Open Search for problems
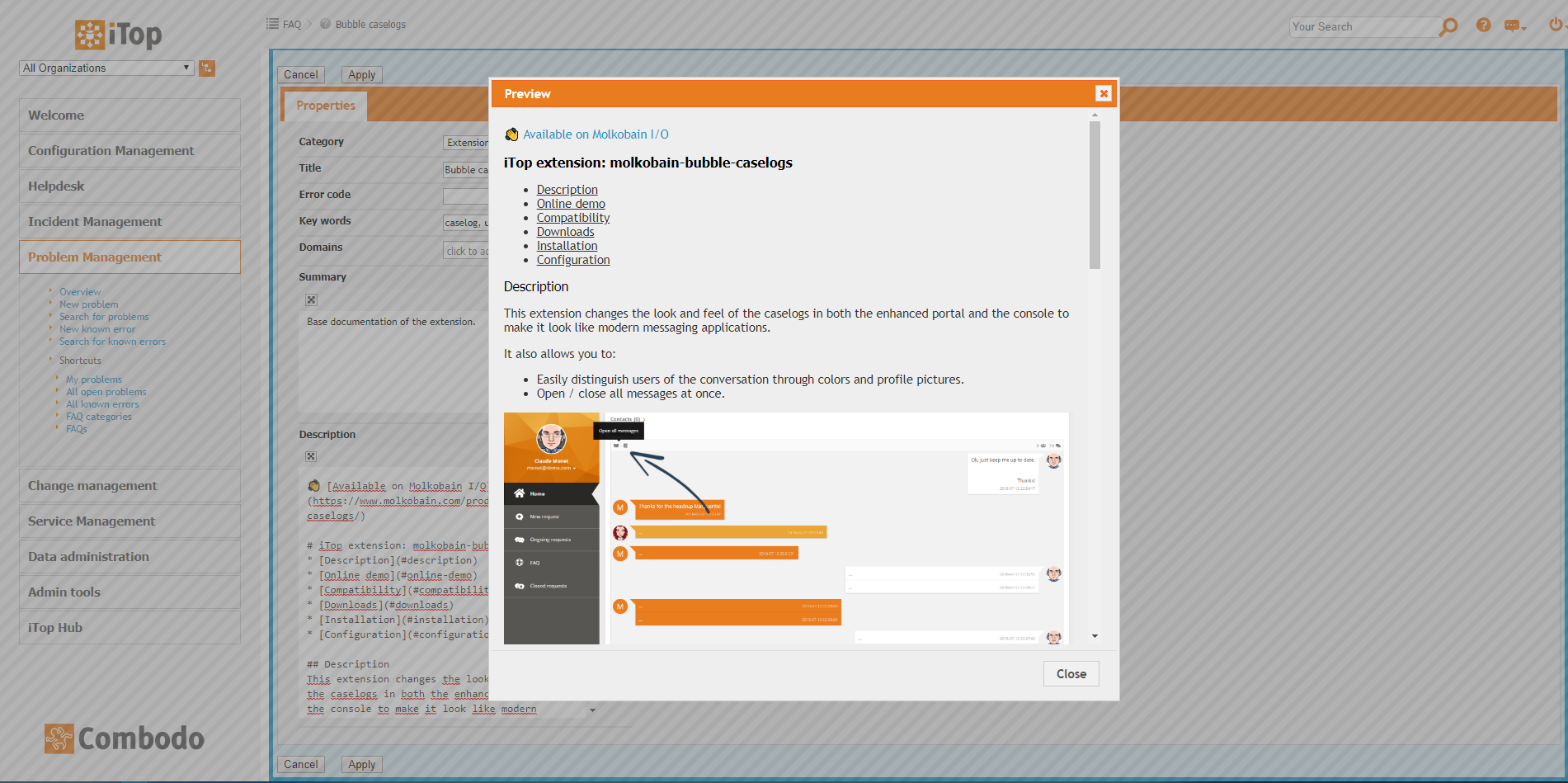Image resolution: width=1568 pixels, height=783 pixels. click(104, 317)
